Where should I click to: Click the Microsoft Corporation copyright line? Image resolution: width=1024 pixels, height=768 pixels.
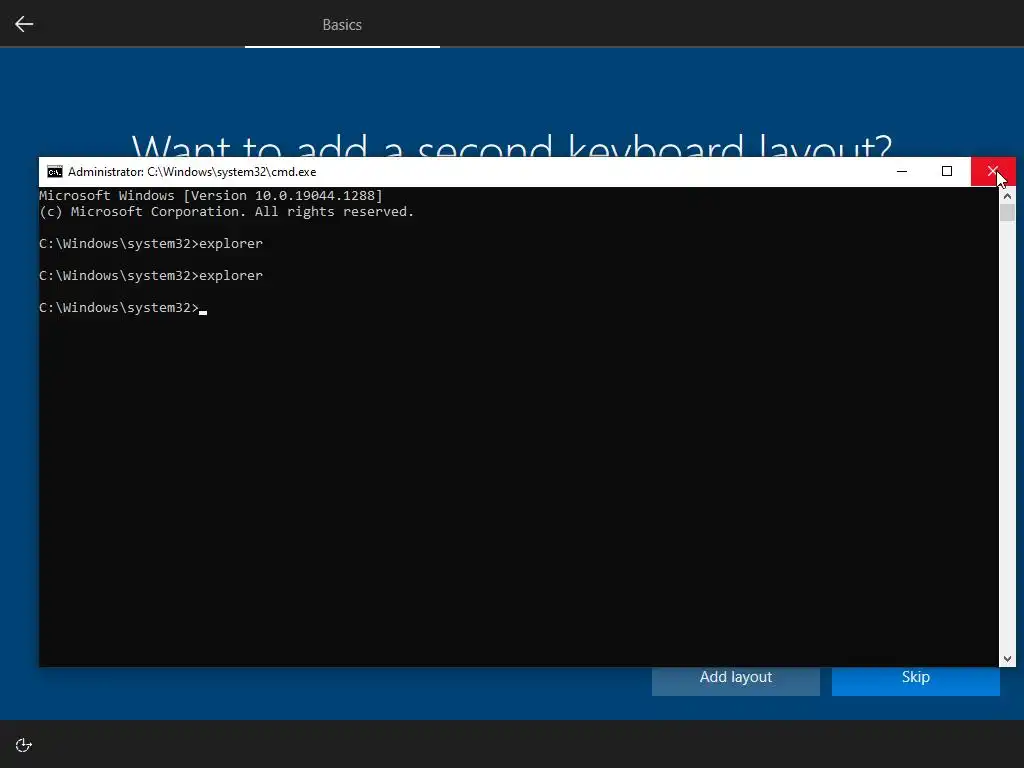(227, 212)
